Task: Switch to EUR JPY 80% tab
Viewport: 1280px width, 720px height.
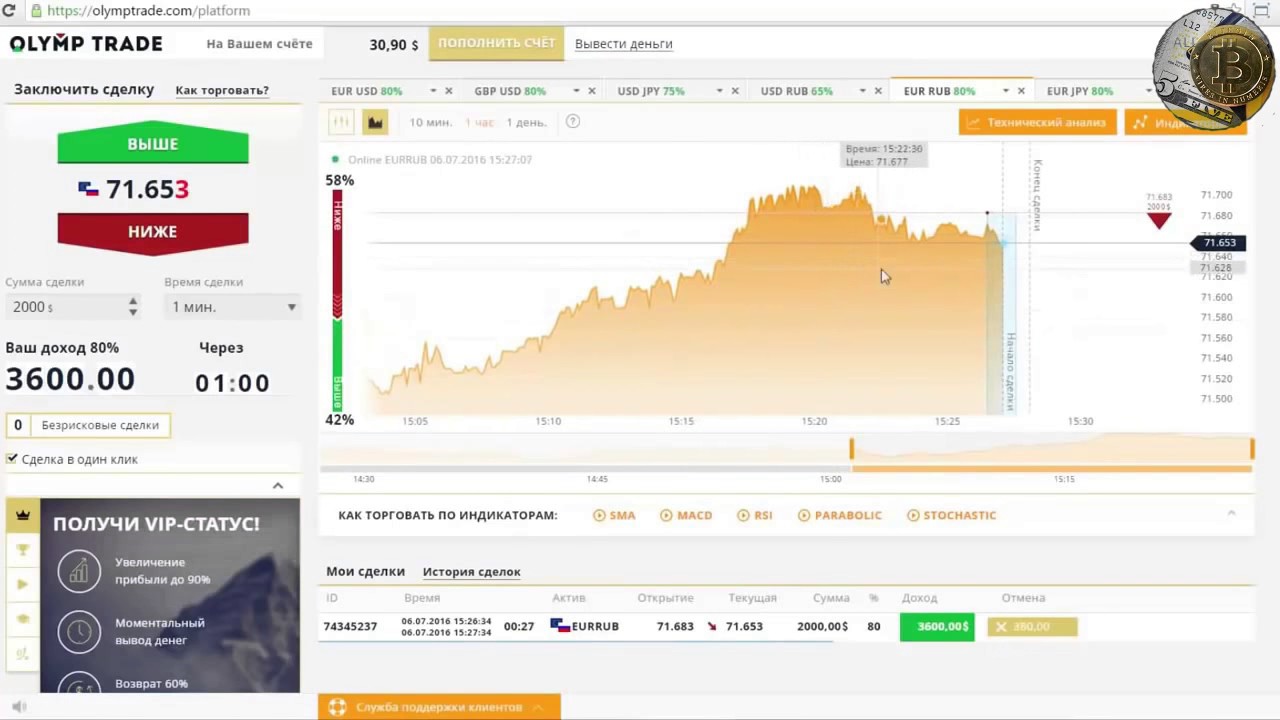Action: tap(1079, 91)
